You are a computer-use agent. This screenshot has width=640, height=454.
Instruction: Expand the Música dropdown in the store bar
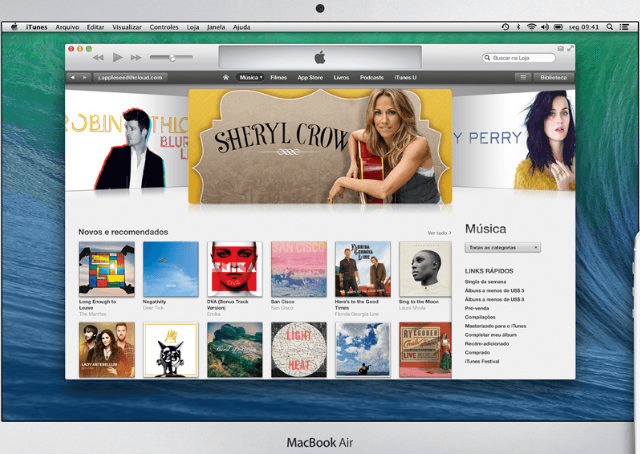tap(250, 77)
